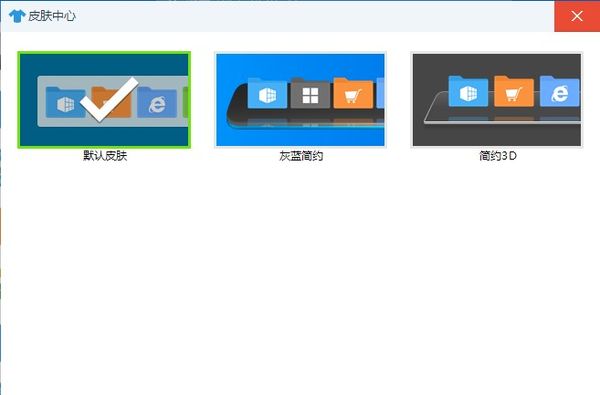Click the IE folder icon in 简约3D preview
Image resolution: width=600 pixels, height=395 pixels.
coord(559,91)
